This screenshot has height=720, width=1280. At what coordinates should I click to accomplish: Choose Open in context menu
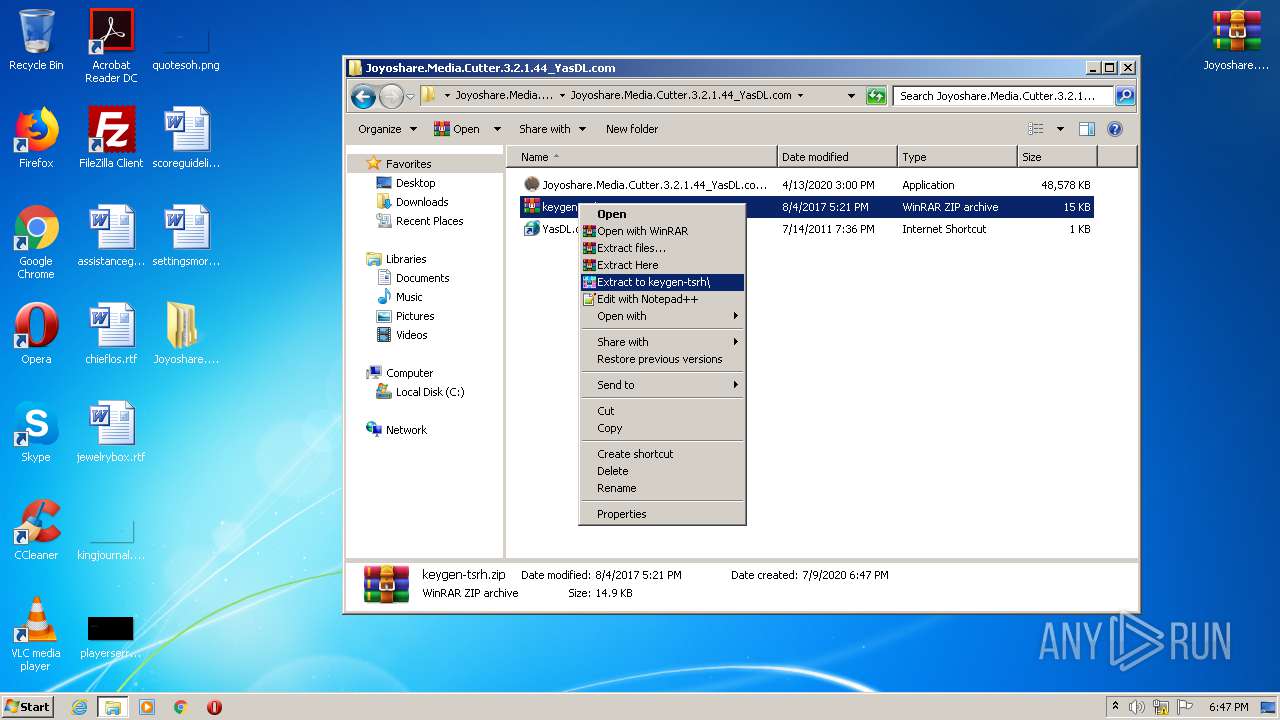point(662,214)
